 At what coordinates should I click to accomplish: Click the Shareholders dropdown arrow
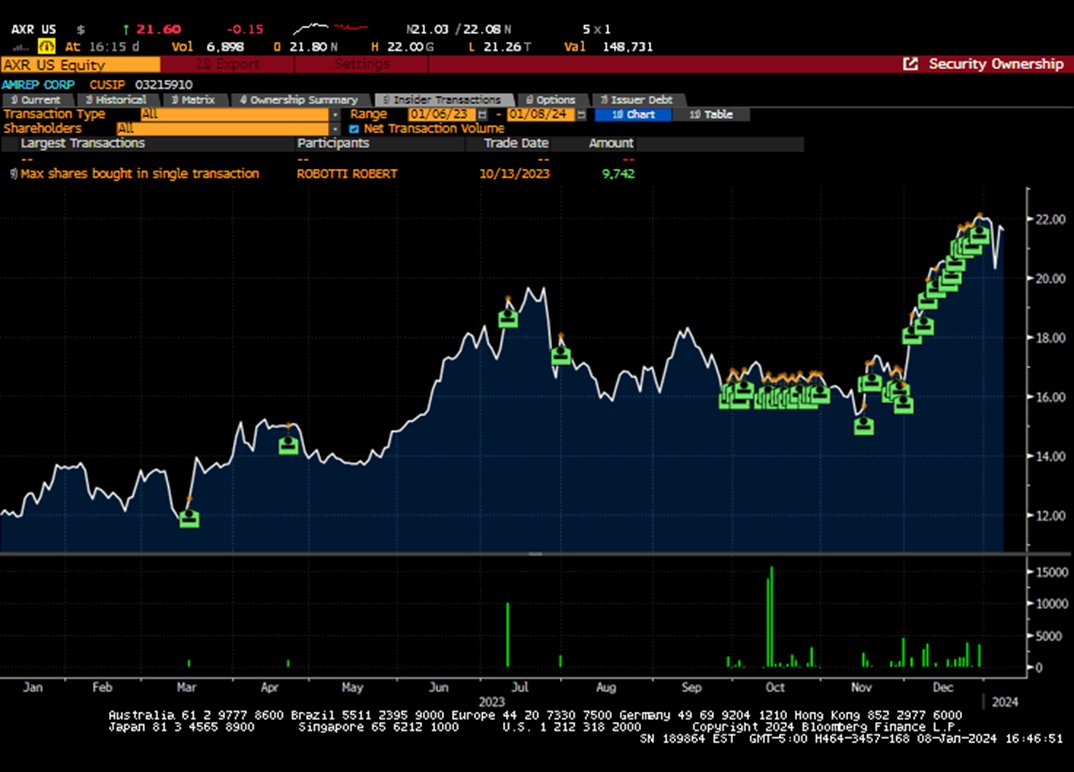pos(335,129)
